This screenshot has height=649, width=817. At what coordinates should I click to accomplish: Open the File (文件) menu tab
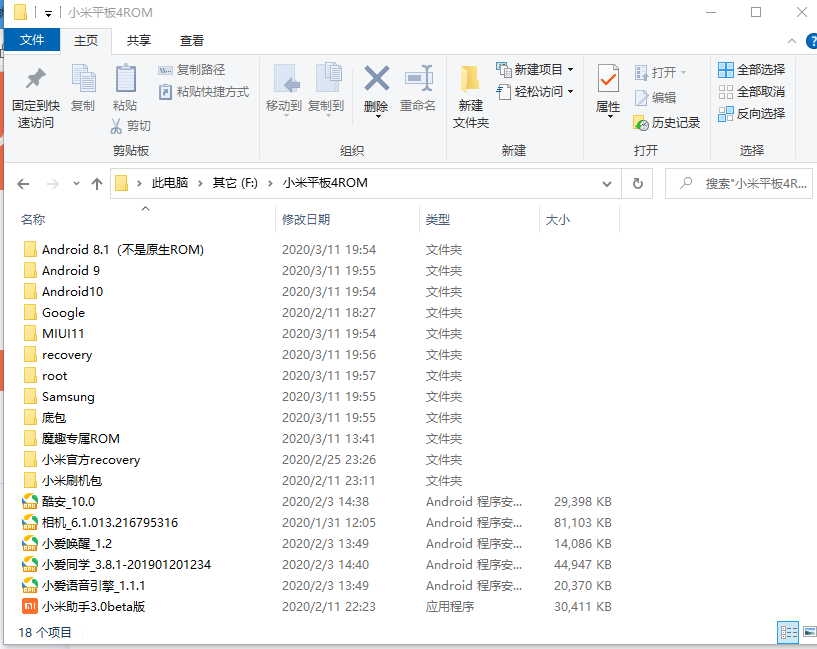[x=32, y=40]
